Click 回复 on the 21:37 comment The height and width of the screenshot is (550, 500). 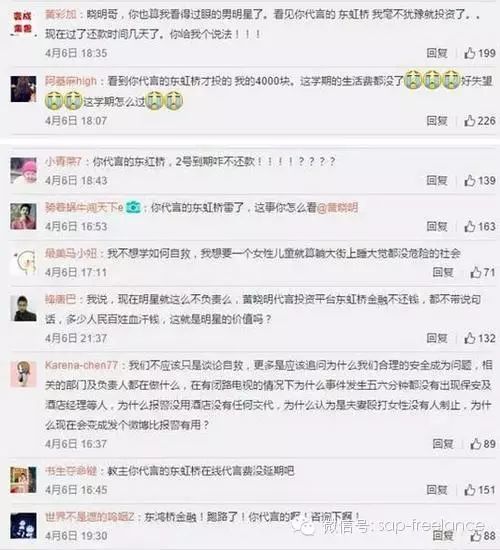pos(437,338)
